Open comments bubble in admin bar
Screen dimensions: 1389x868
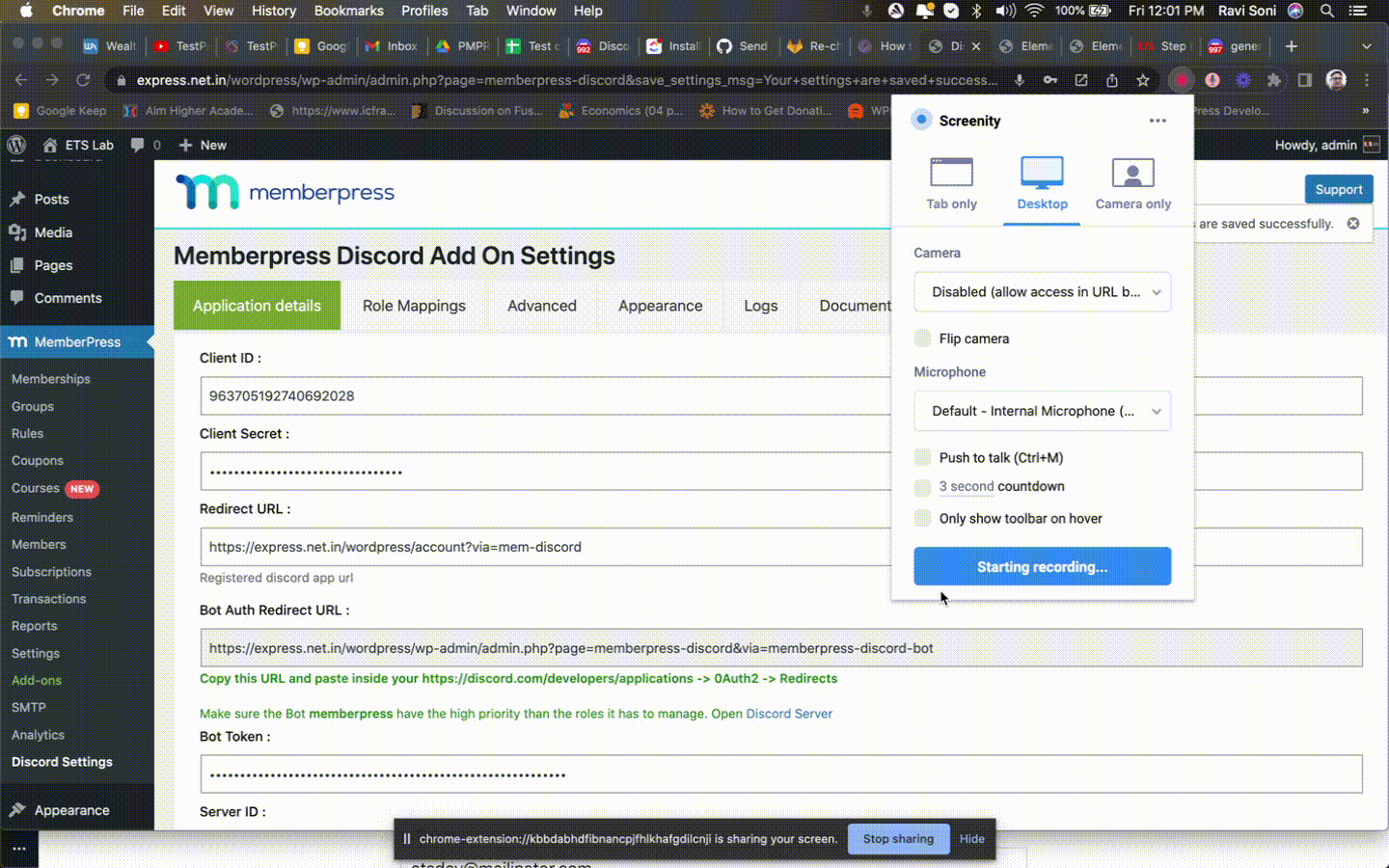(145, 145)
